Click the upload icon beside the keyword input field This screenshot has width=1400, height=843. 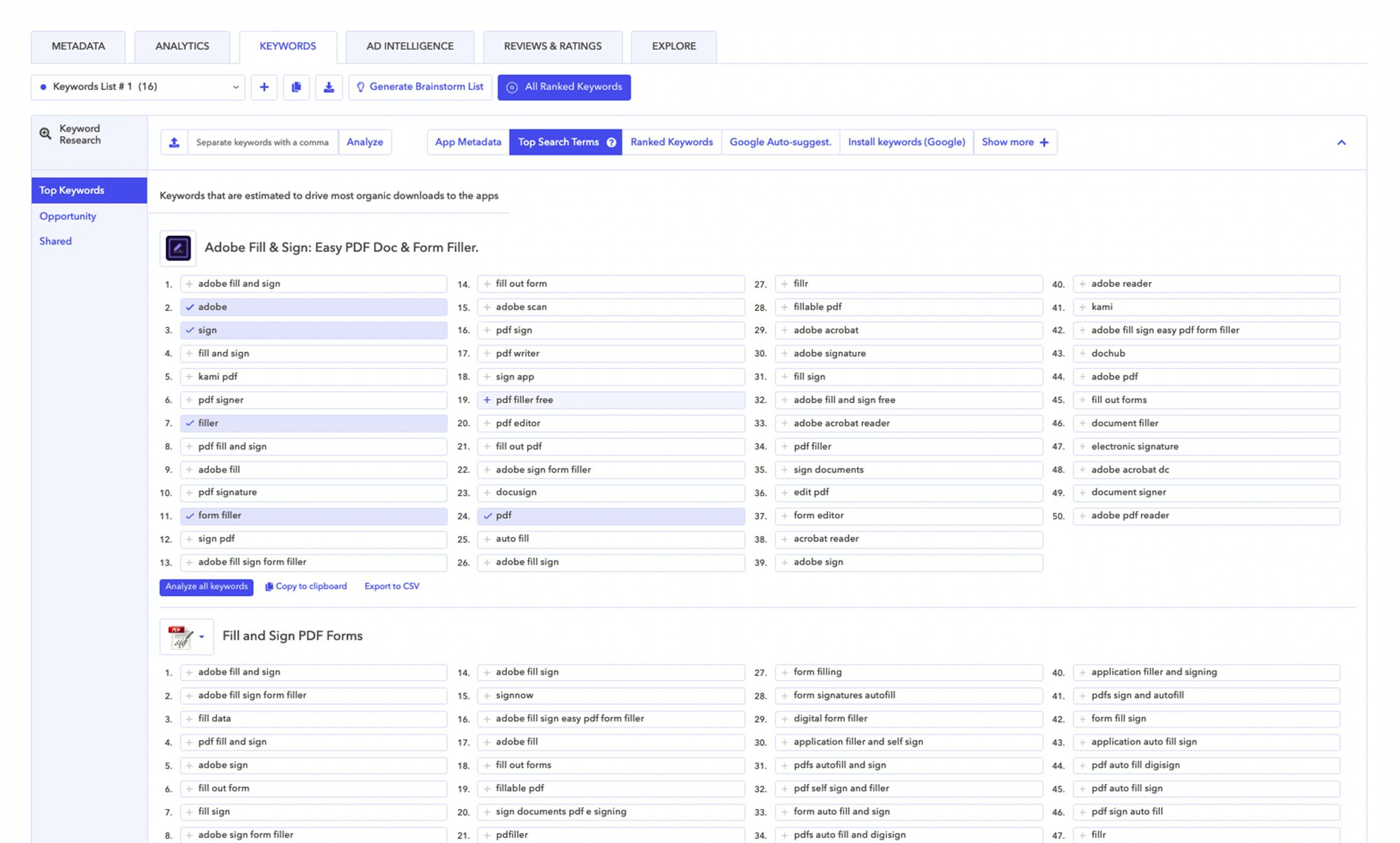pyautogui.click(x=174, y=142)
